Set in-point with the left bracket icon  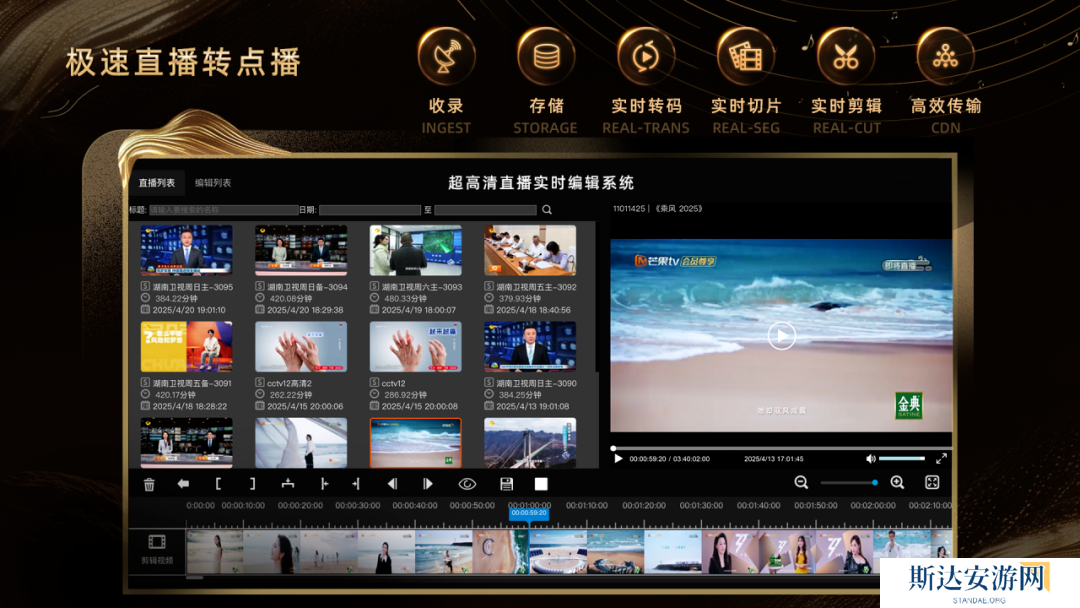coord(218,484)
